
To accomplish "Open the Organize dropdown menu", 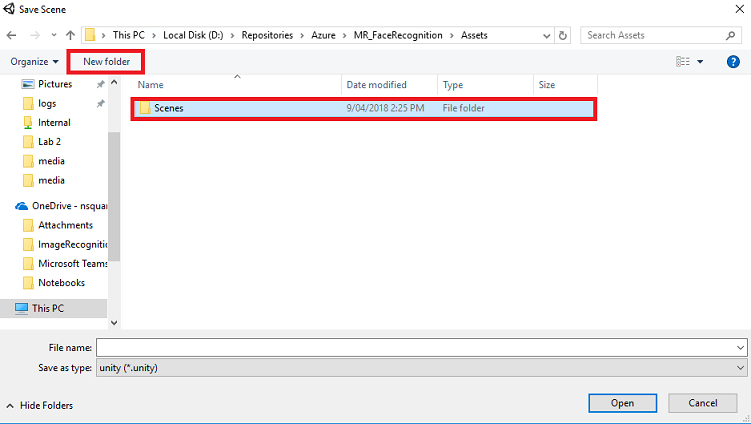I will tap(34, 62).
